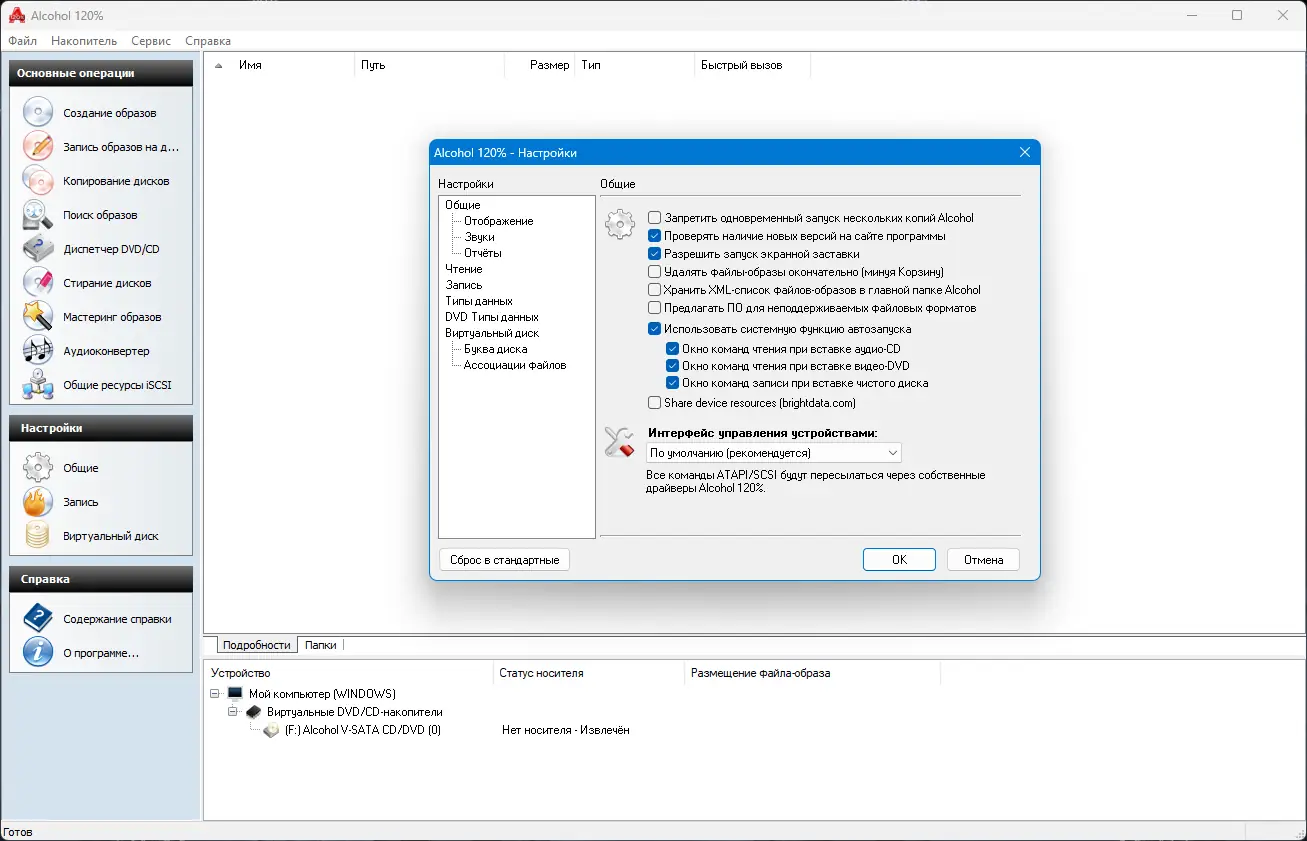Select the Стирание дисков eraser icon
The height and width of the screenshot is (841, 1307).
pyautogui.click(x=38, y=282)
